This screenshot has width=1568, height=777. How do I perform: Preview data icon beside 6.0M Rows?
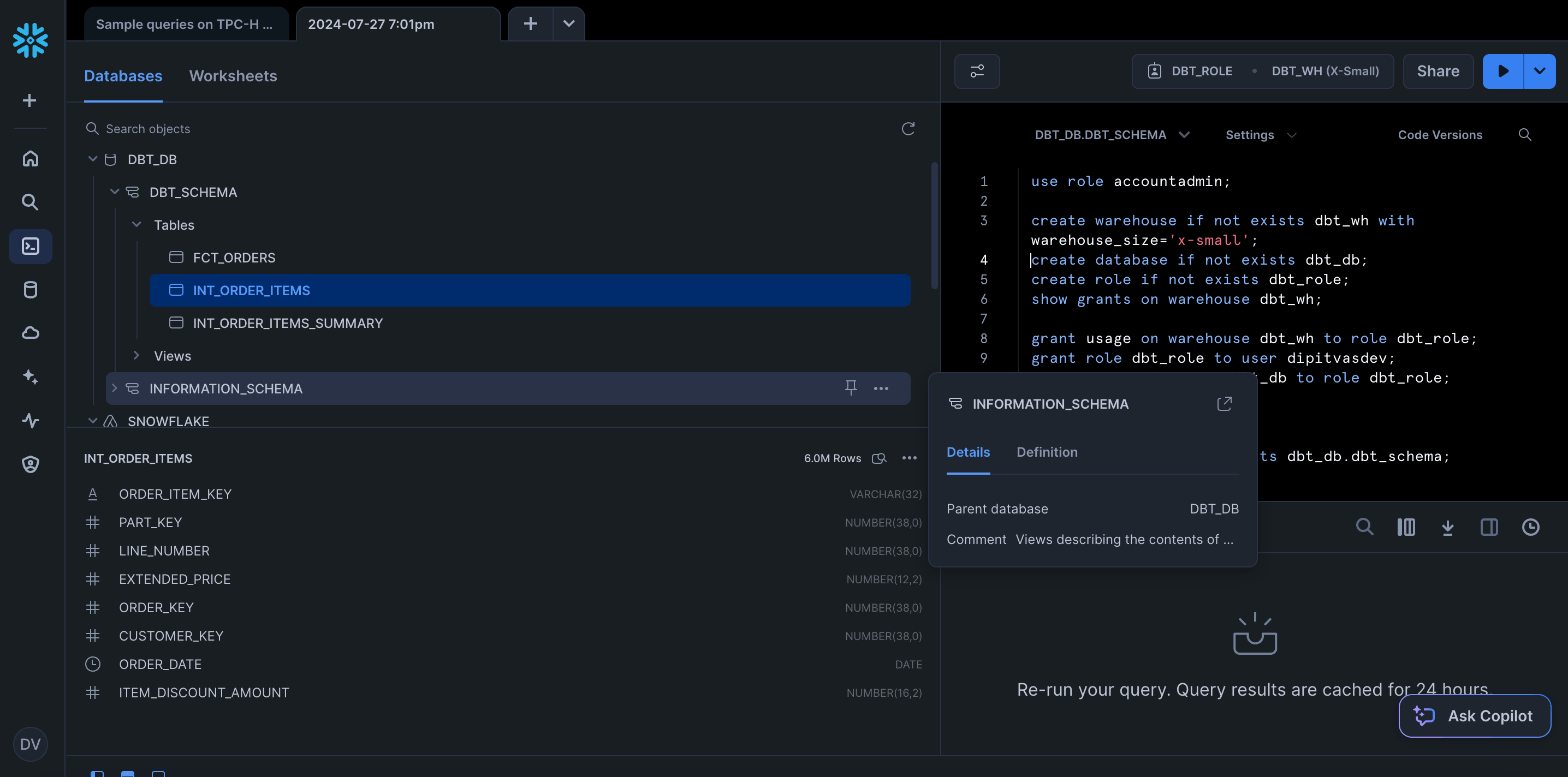click(879, 458)
